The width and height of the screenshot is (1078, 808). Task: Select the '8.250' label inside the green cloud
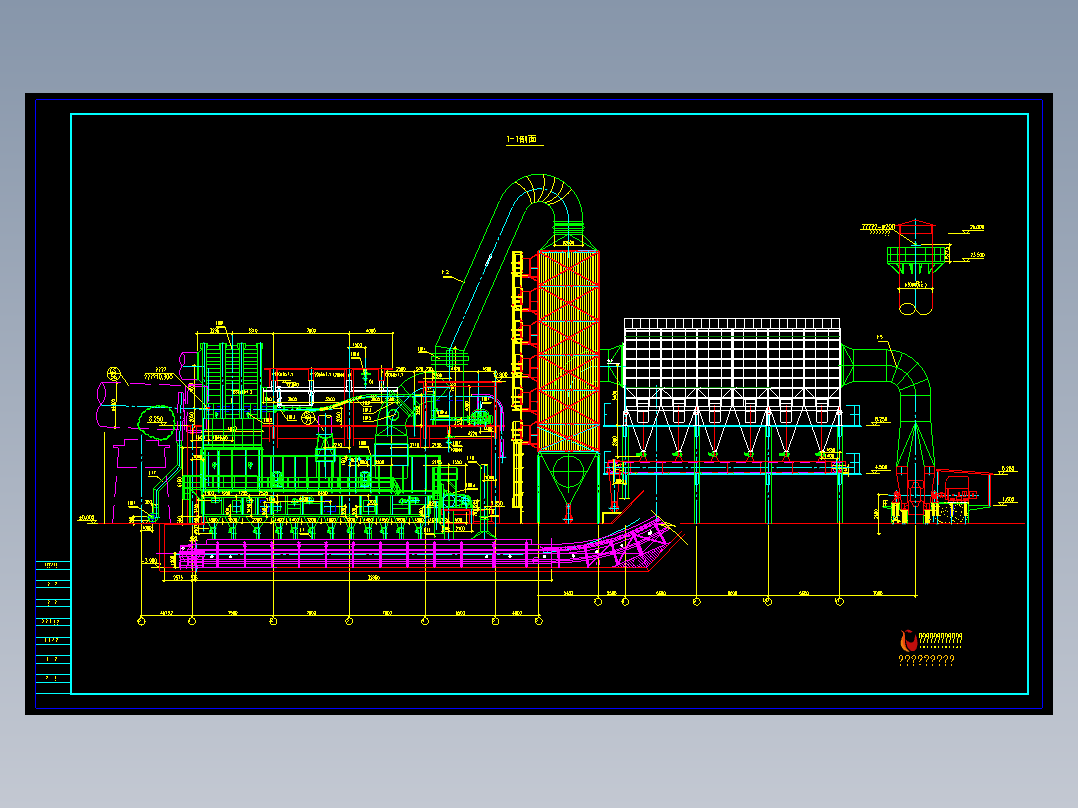(156, 419)
